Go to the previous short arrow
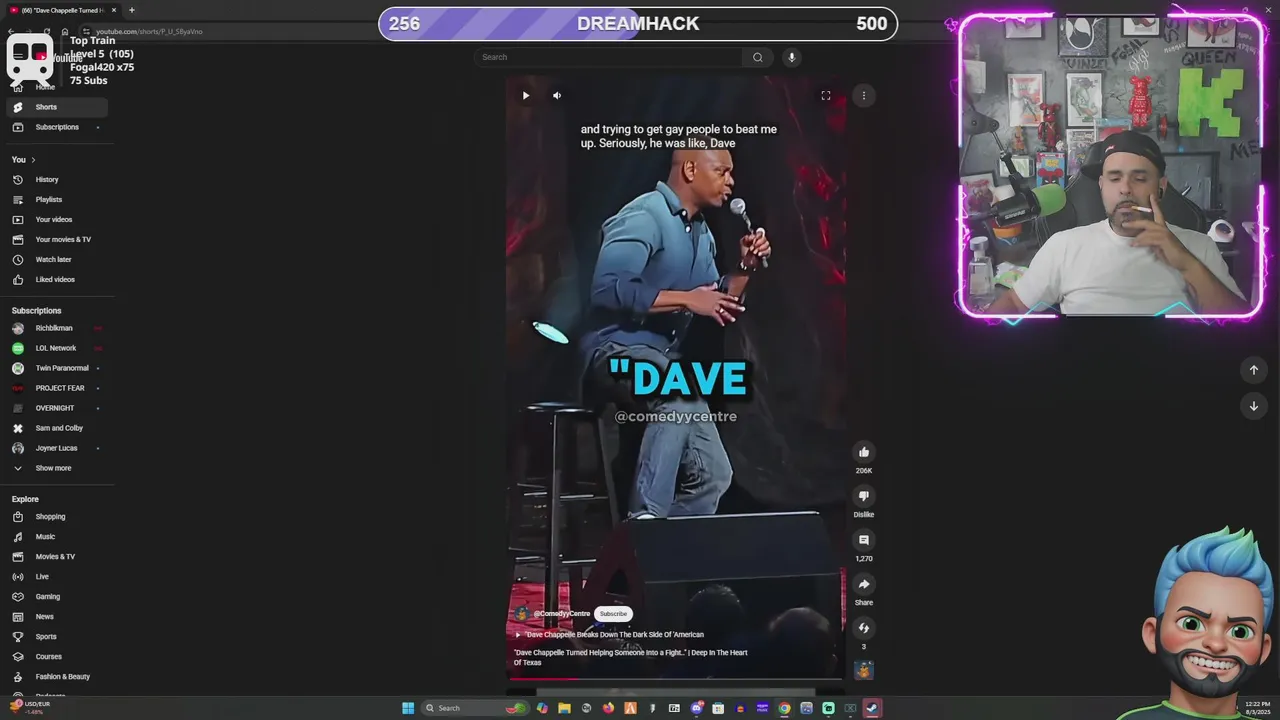Screen dimensions: 1280x720 pos(1254,370)
